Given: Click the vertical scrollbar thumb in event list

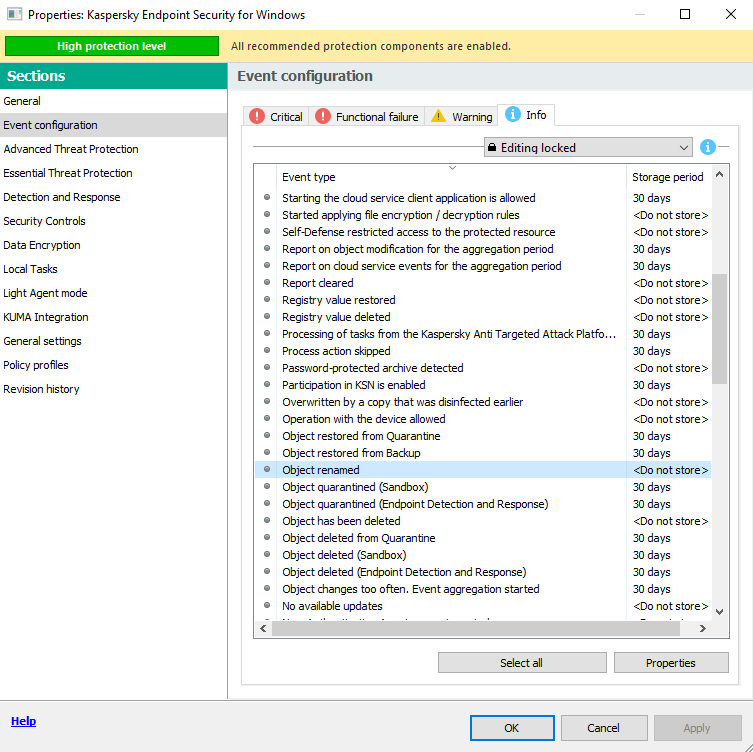Looking at the screenshot, I should pyautogui.click(x=719, y=329).
